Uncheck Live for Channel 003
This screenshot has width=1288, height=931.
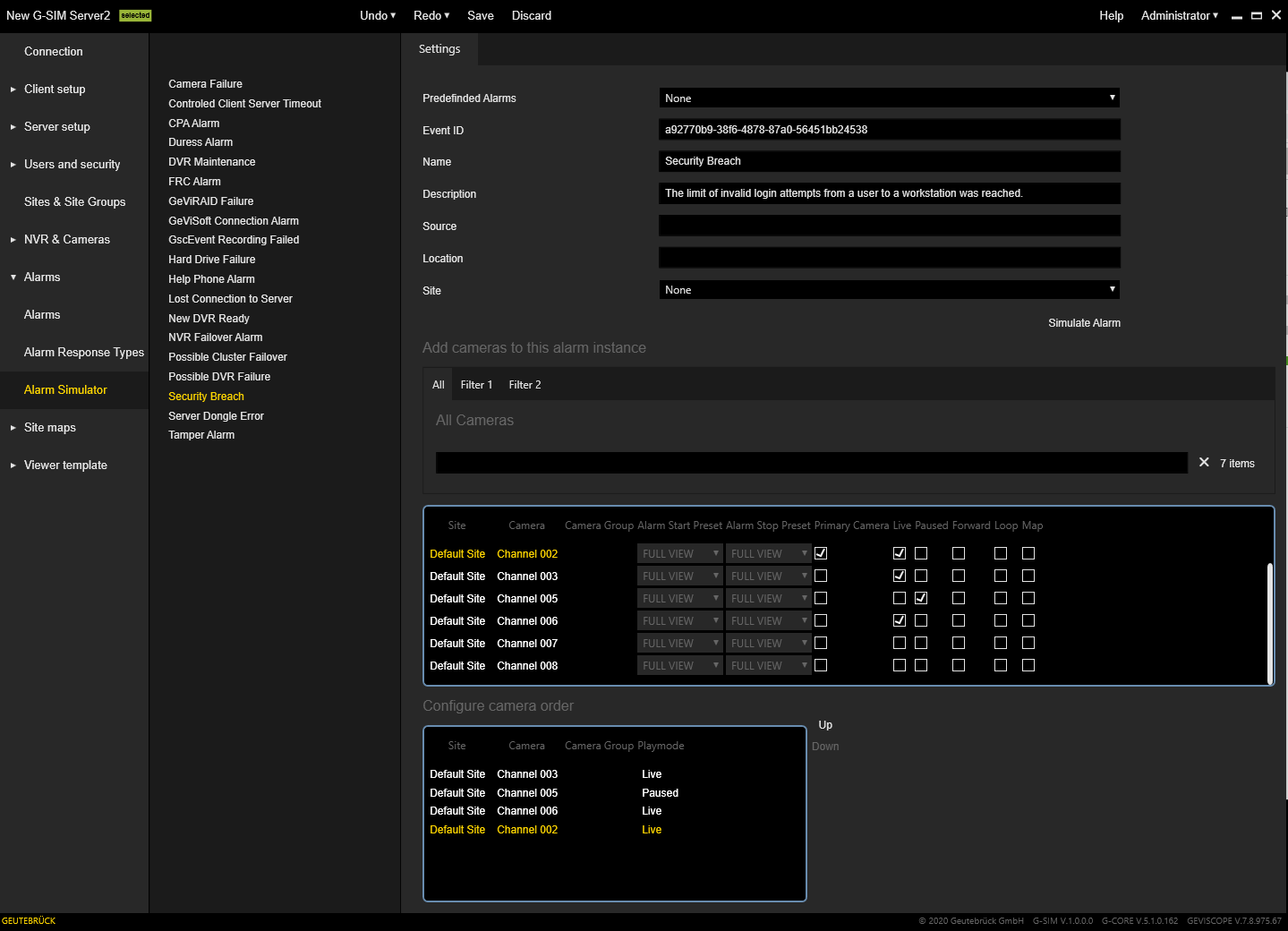(900, 576)
